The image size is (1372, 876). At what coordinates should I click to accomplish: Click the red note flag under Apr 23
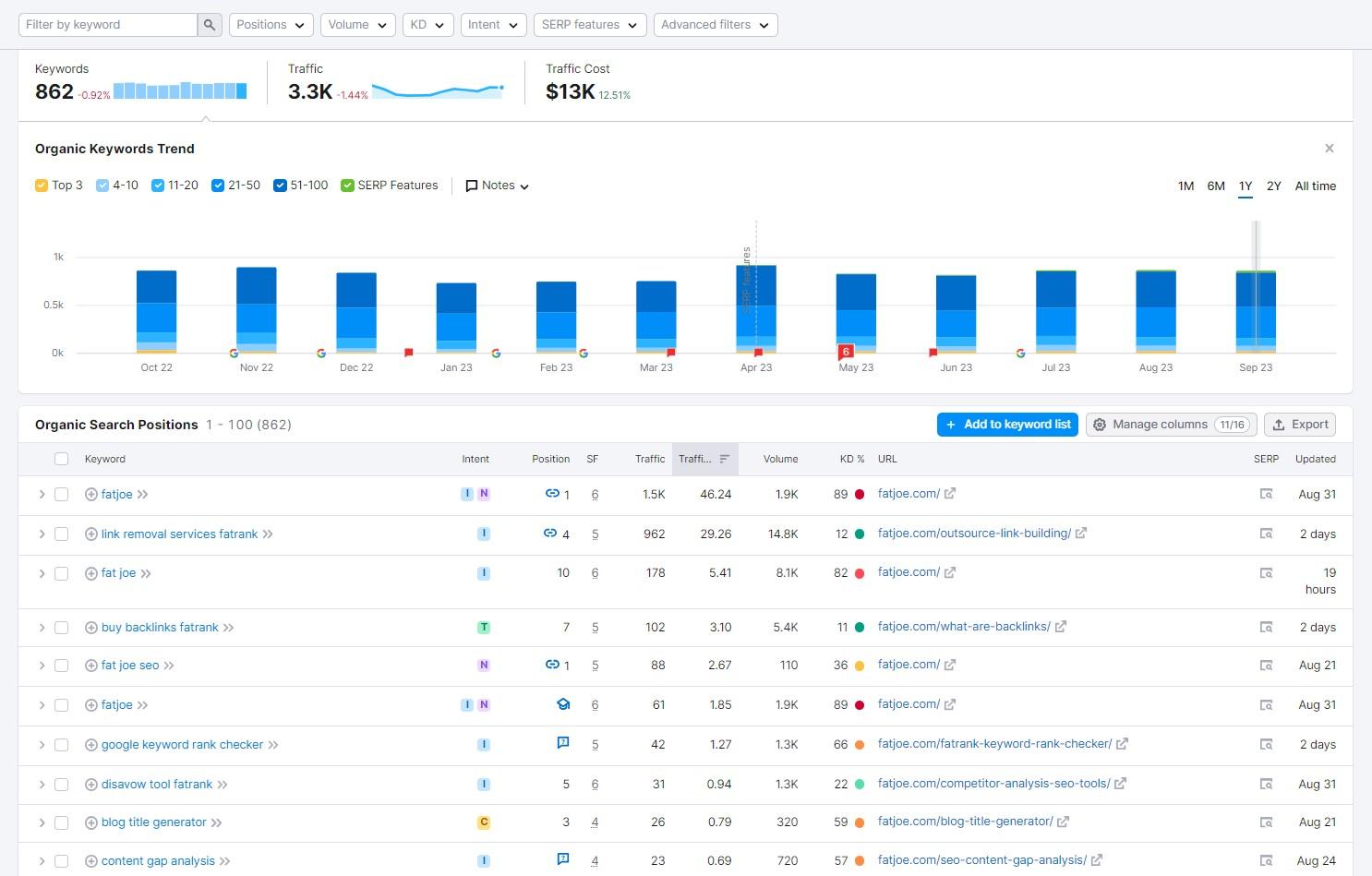click(758, 353)
